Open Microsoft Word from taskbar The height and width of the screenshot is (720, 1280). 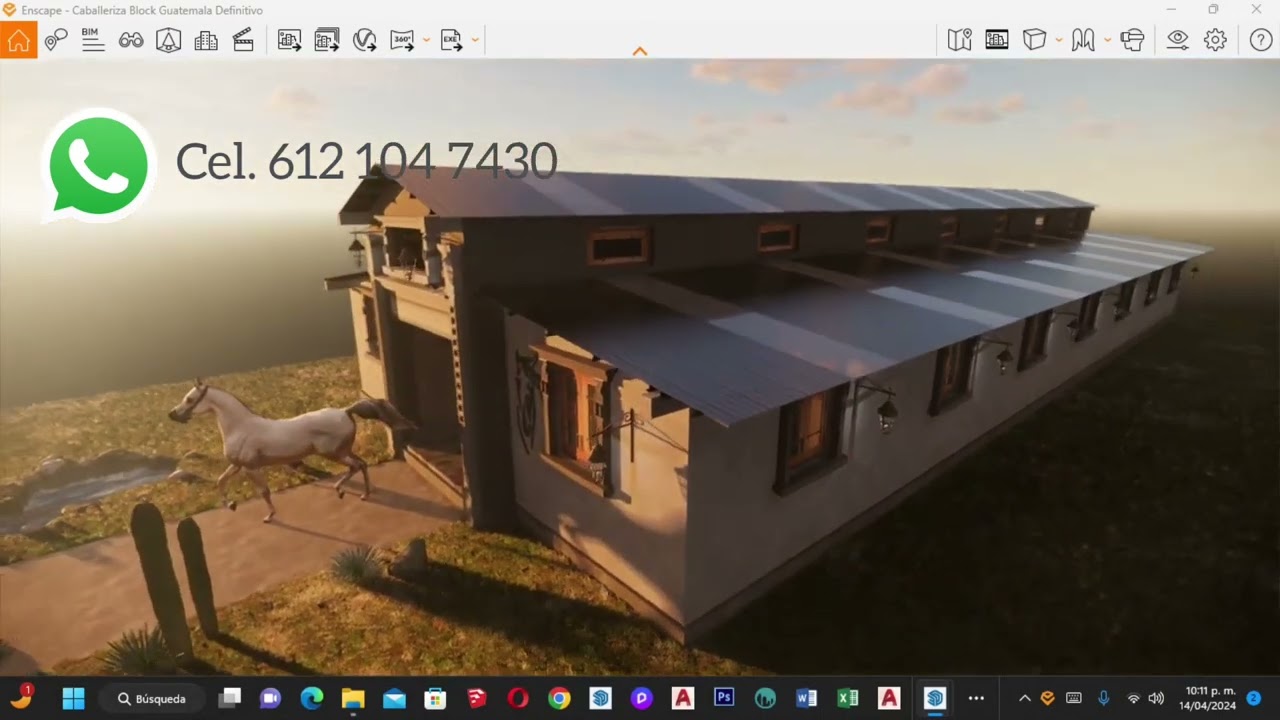pyautogui.click(x=806, y=698)
